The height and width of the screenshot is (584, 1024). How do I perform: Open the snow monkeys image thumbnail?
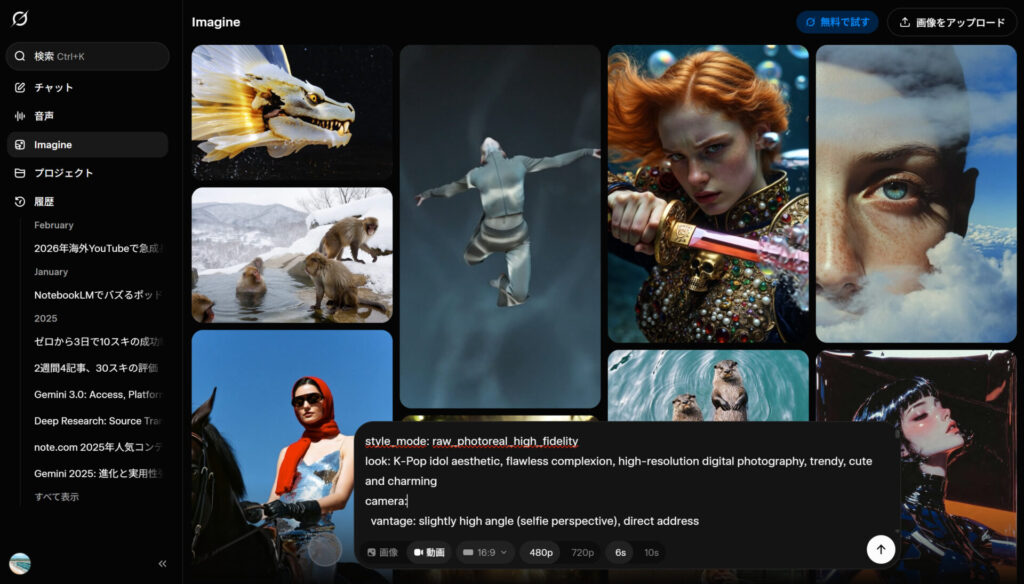pyautogui.click(x=292, y=255)
